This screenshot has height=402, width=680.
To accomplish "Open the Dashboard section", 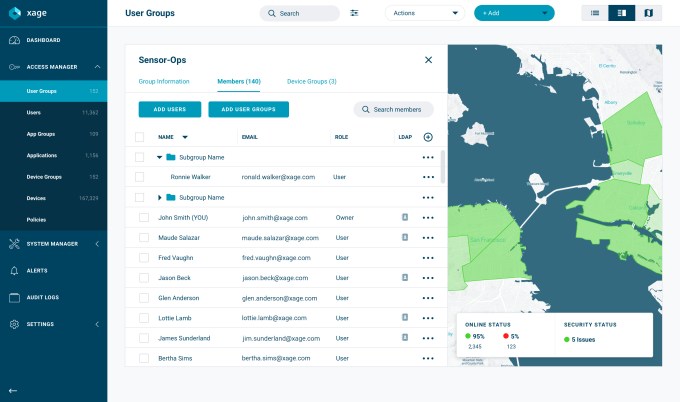I will 43,40.
